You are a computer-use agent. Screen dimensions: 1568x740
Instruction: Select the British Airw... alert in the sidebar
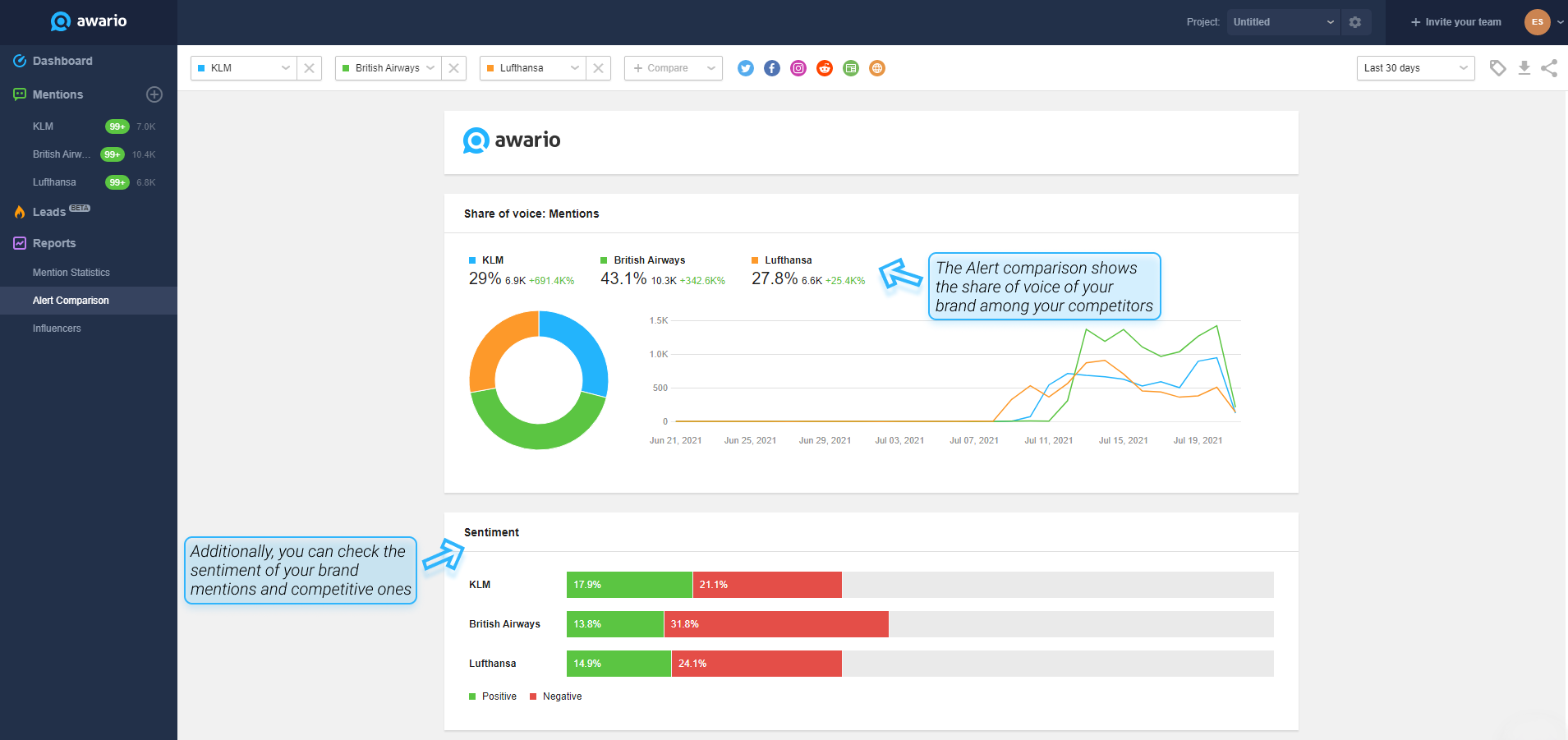[x=62, y=154]
